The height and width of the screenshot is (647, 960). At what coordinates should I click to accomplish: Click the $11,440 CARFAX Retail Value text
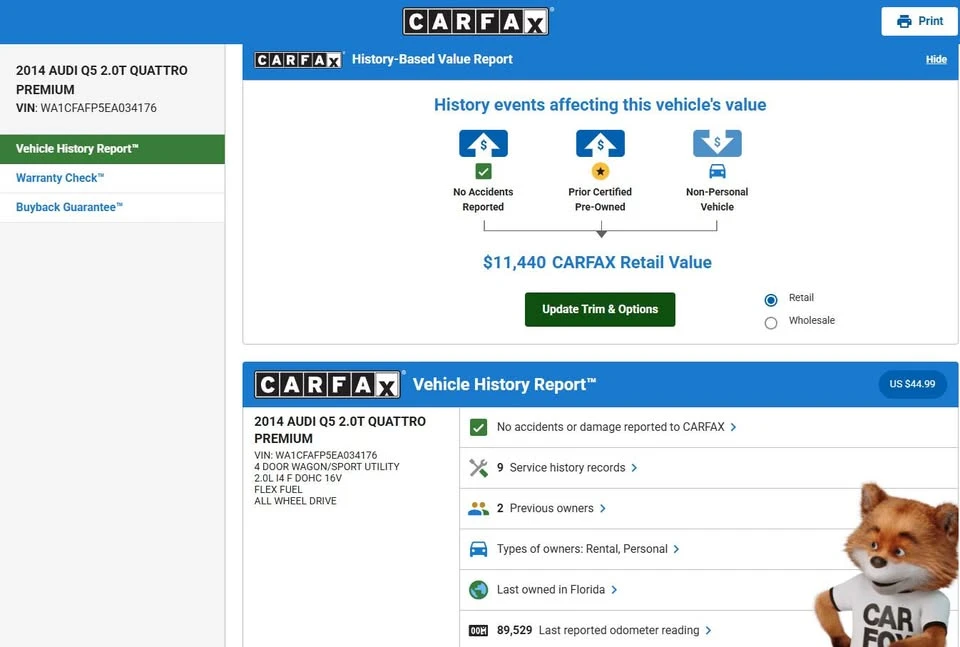597,263
